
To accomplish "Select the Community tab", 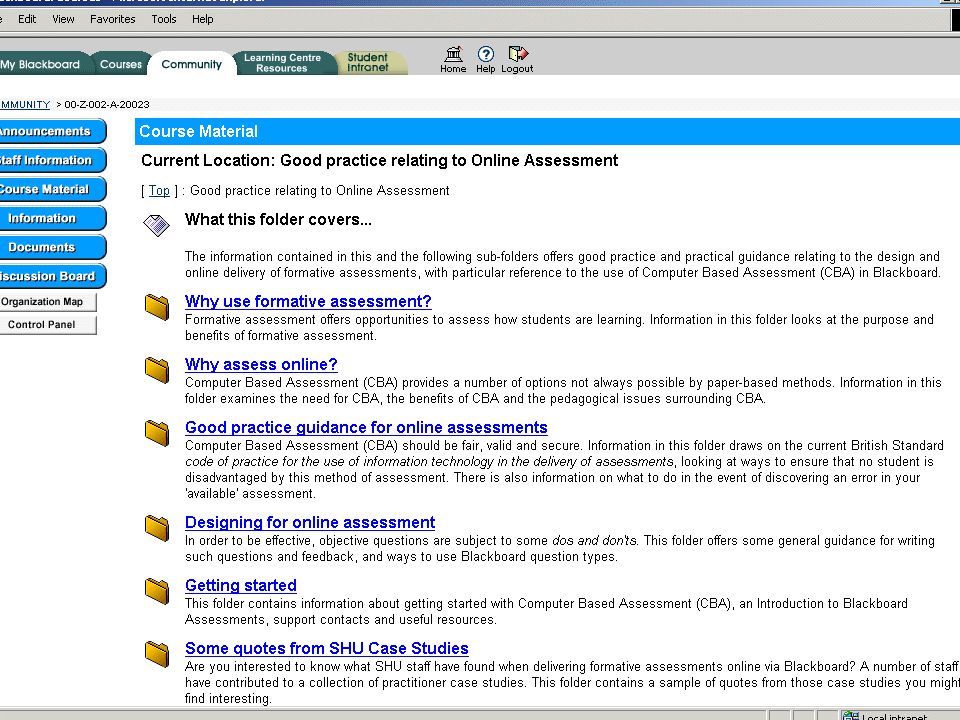I will [192, 64].
